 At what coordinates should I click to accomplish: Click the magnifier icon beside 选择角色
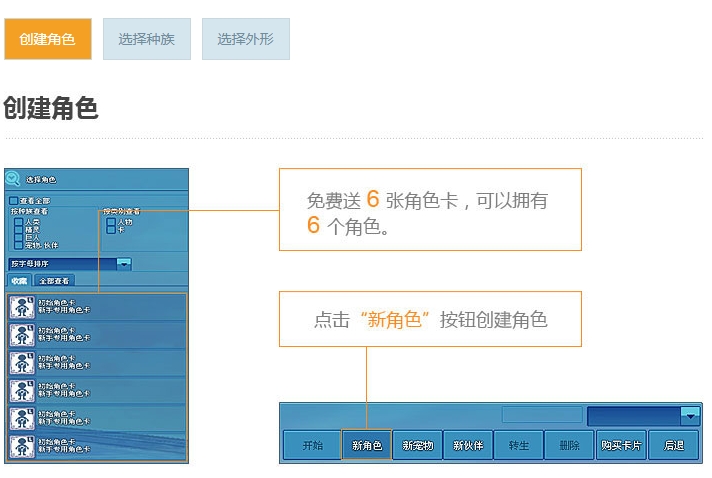tap(13, 180)
